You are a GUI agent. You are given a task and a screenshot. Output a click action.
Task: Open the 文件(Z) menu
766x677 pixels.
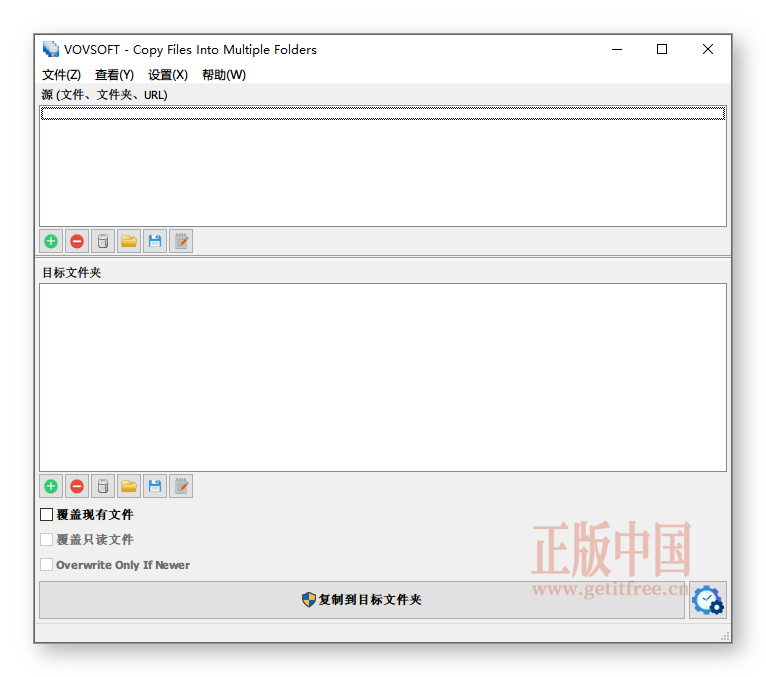point(62,75)
